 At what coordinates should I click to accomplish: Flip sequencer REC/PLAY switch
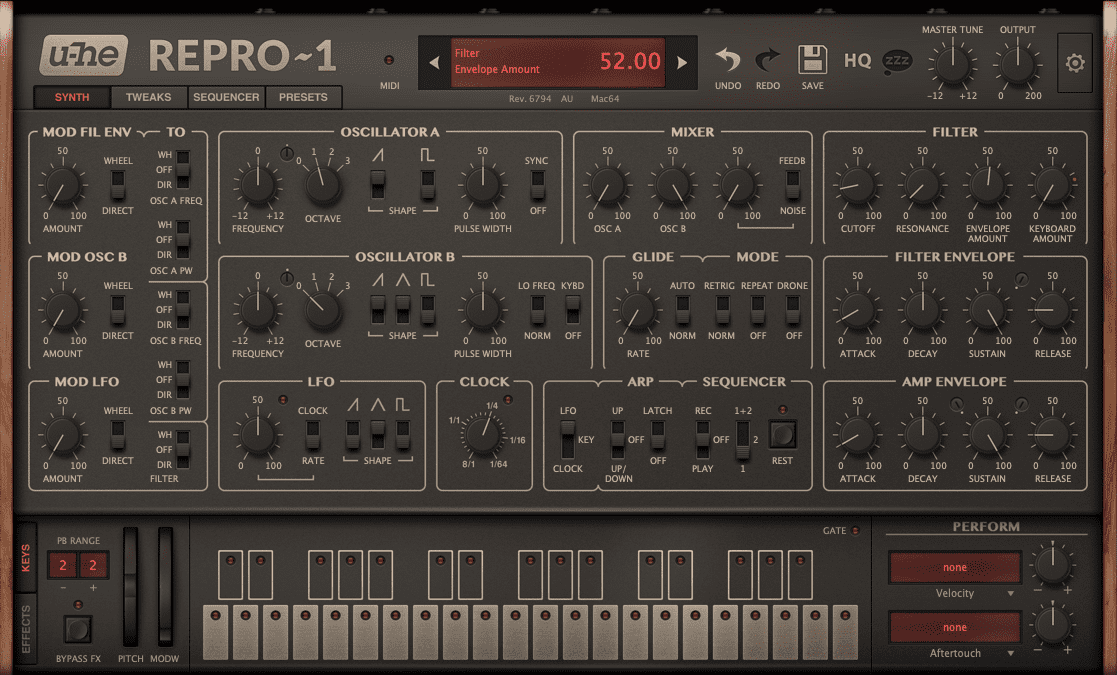[702, 439]
